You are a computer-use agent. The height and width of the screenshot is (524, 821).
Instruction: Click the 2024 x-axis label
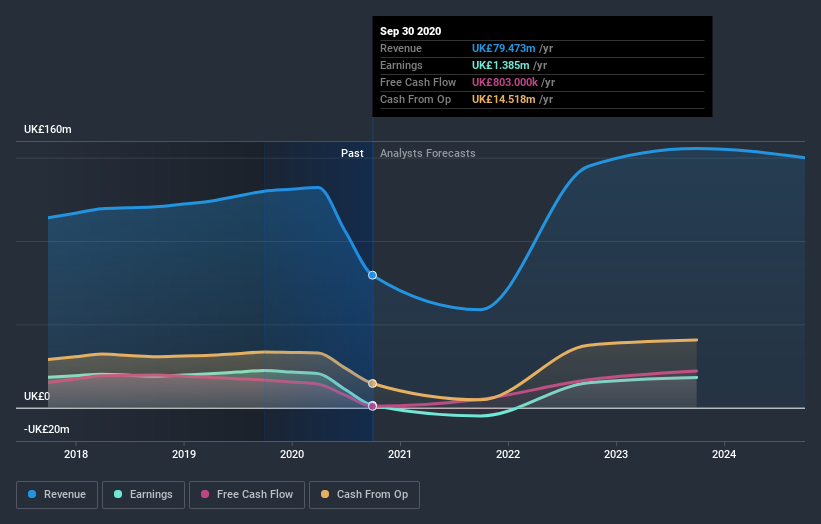[724, 454]
